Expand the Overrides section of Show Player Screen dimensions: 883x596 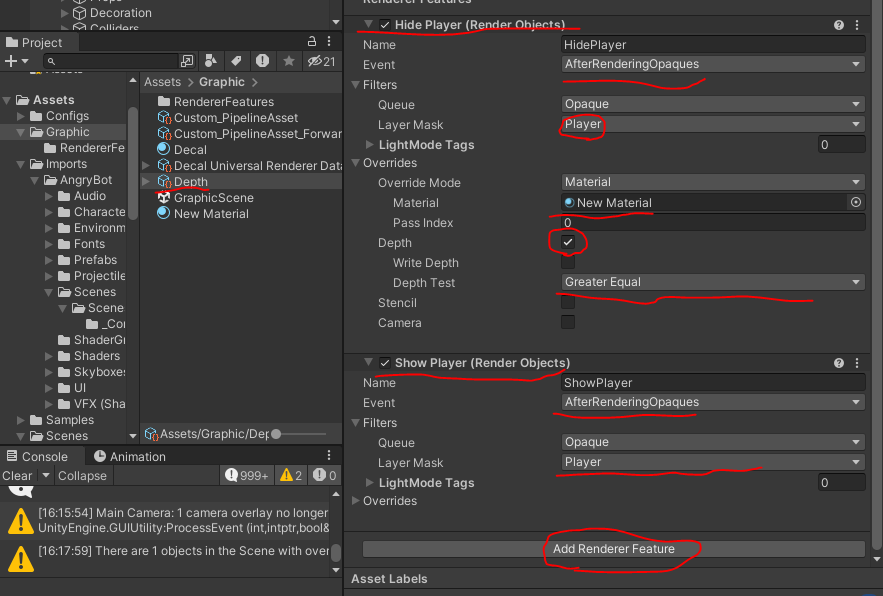point(356,501)
